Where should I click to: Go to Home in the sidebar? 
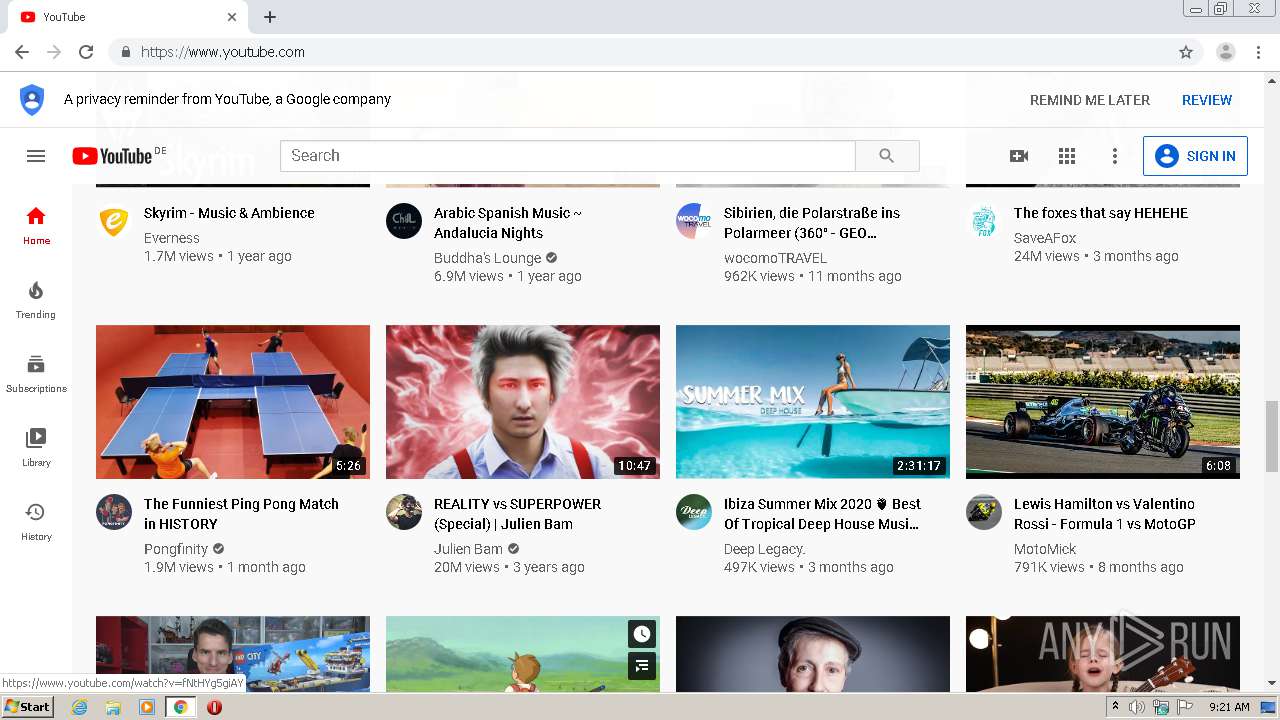coord(36,226)
